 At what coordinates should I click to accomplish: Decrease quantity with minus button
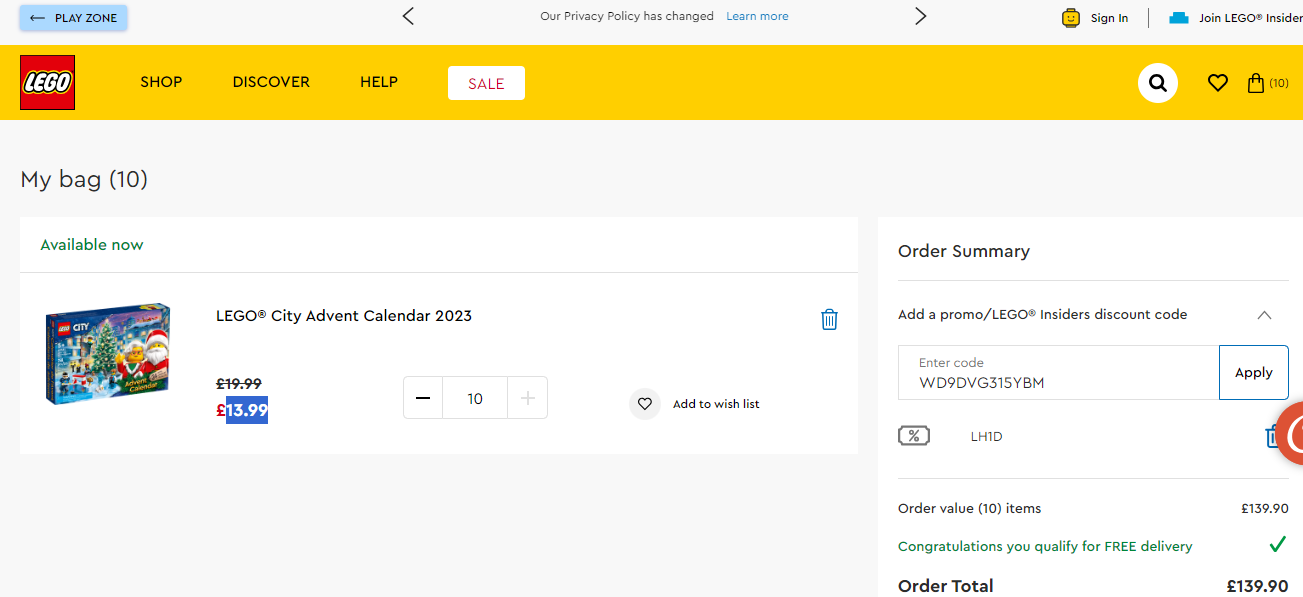click(423, 398)
